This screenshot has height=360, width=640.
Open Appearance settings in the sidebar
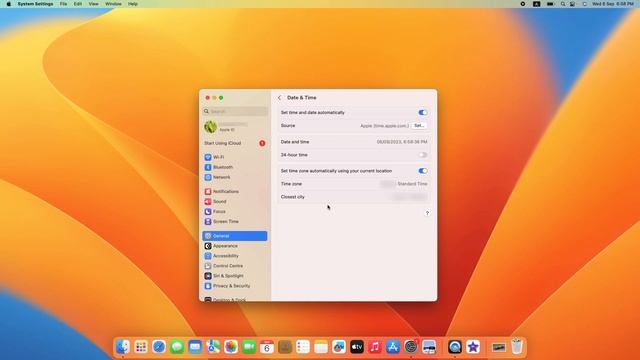(x=235, y=246)
